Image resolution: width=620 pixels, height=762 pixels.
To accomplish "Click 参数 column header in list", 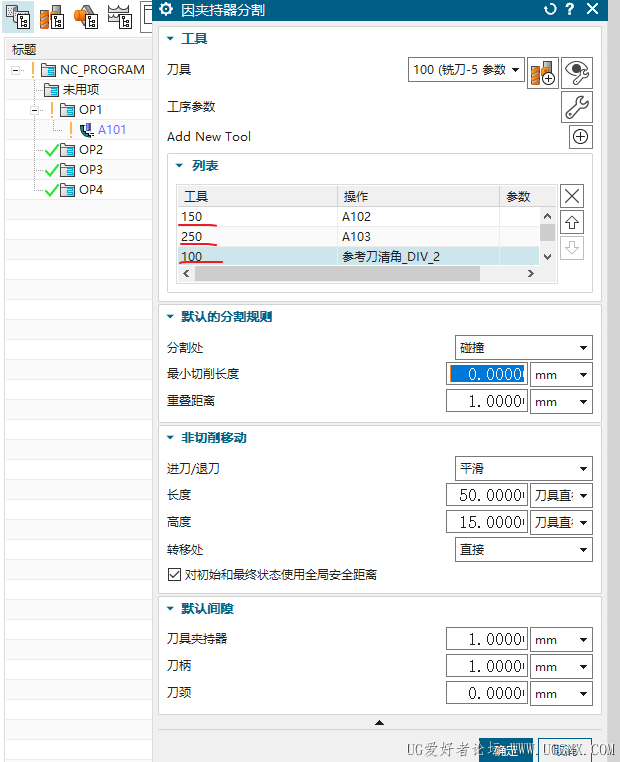I will pyautogui.click(x=528, y=196).
